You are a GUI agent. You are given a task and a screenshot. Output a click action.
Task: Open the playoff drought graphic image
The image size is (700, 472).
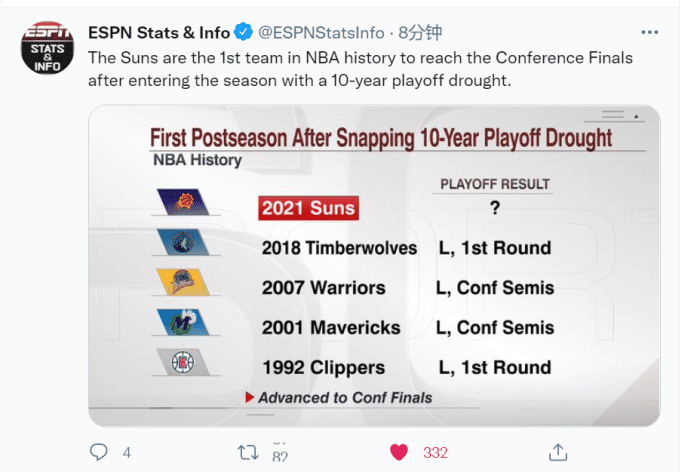click(374, 265)
